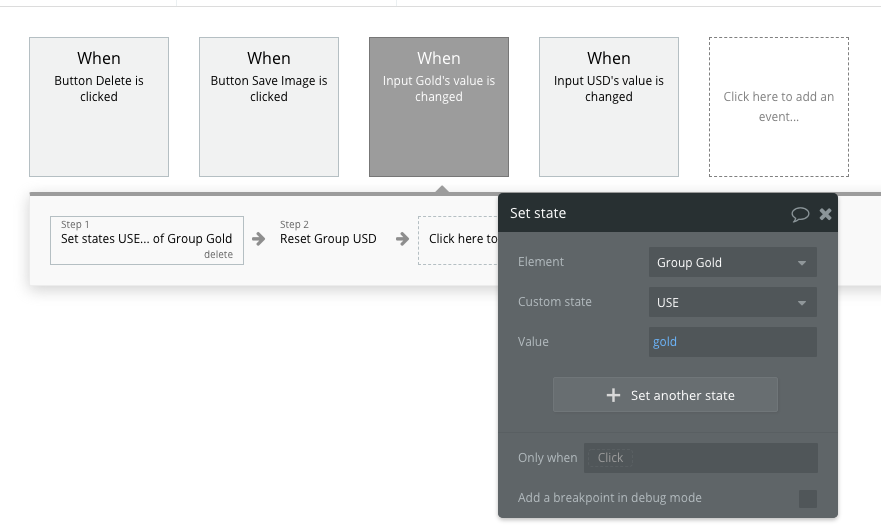
Task: Open comments for the Set state panel
Action: [799, 214]
